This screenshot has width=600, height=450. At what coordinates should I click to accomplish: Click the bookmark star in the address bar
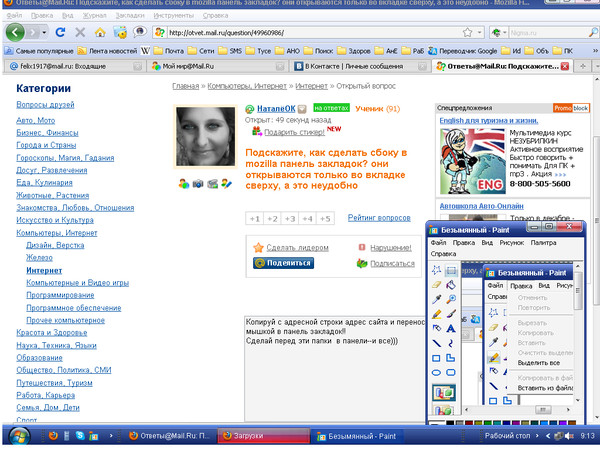(467, 33)
